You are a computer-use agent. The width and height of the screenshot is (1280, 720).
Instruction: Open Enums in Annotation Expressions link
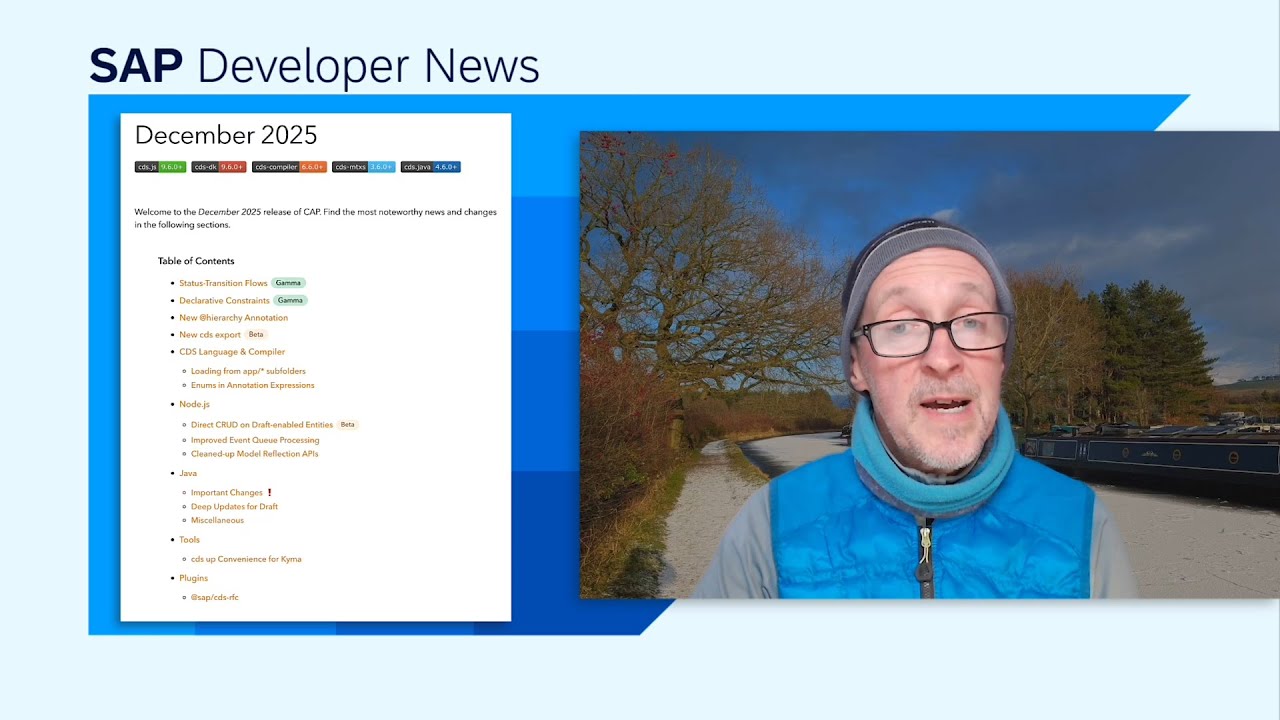[252, 385]
